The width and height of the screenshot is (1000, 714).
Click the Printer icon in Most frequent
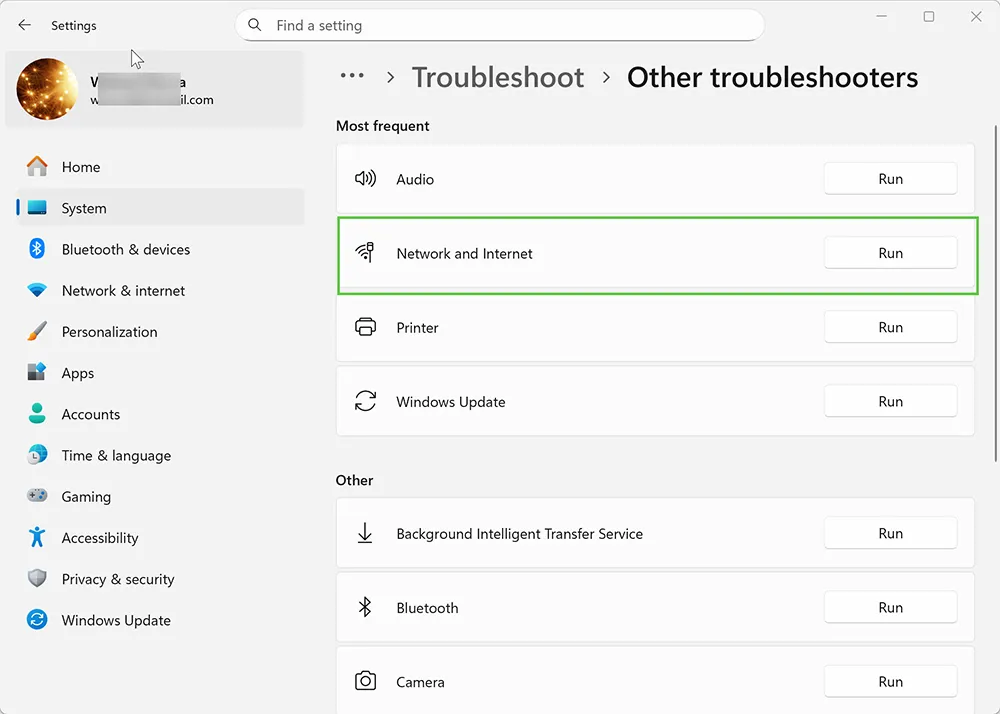click(366, 327)
